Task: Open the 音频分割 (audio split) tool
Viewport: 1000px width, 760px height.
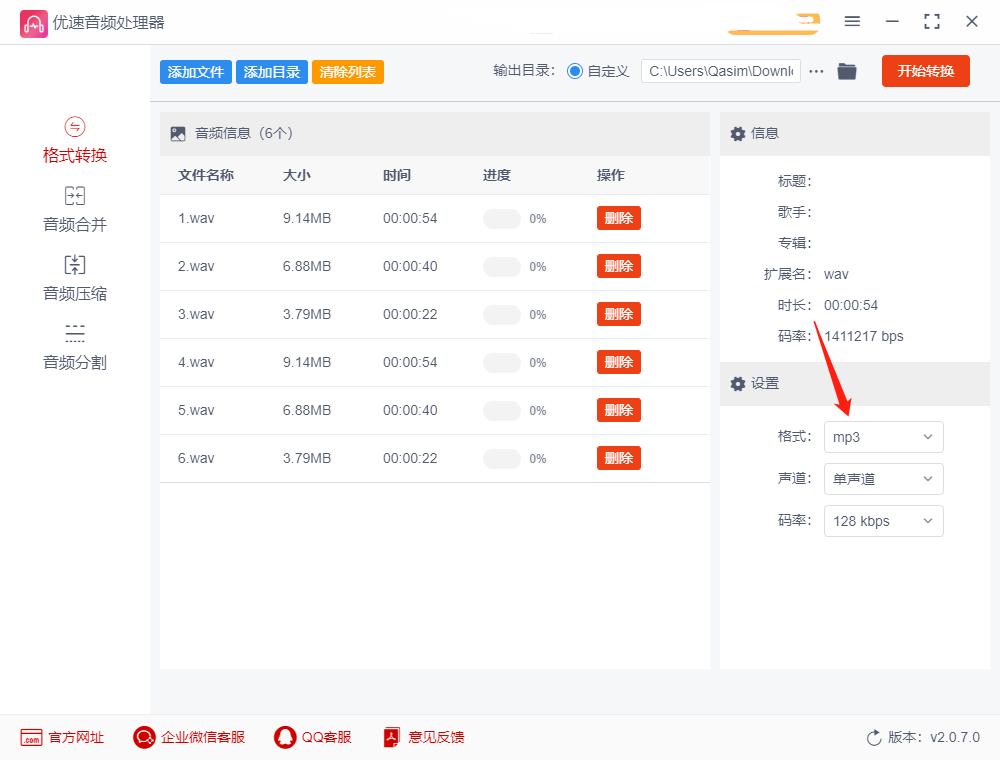Action: (74, 347)
